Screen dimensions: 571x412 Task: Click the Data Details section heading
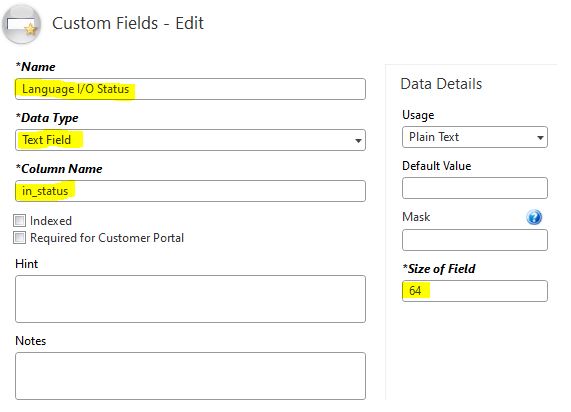(x=441, y=84)
